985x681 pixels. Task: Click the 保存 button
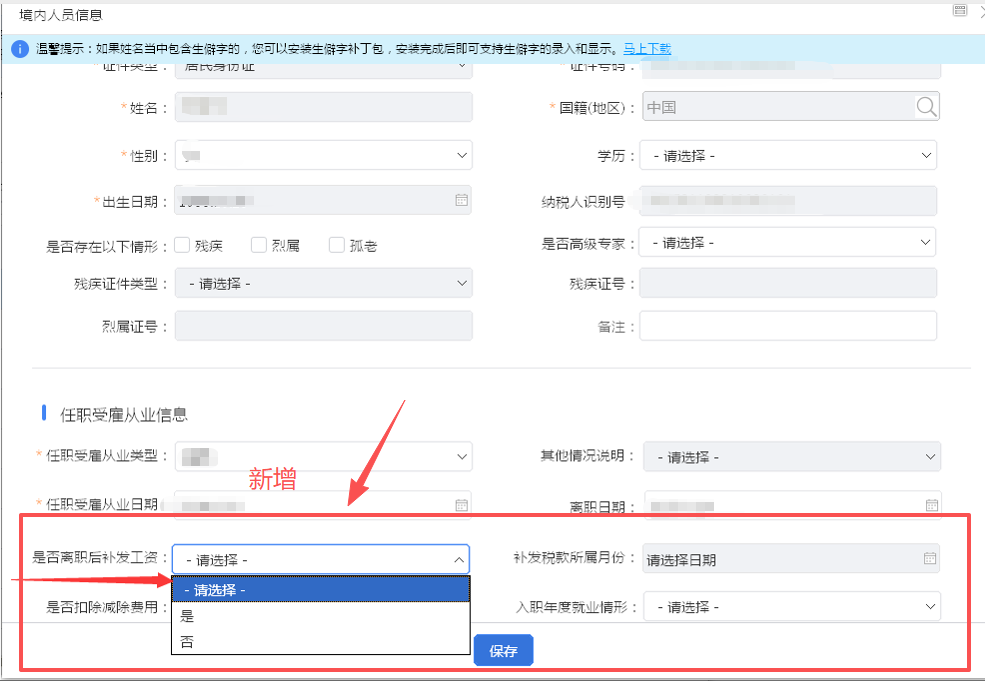tap(503, 651)
